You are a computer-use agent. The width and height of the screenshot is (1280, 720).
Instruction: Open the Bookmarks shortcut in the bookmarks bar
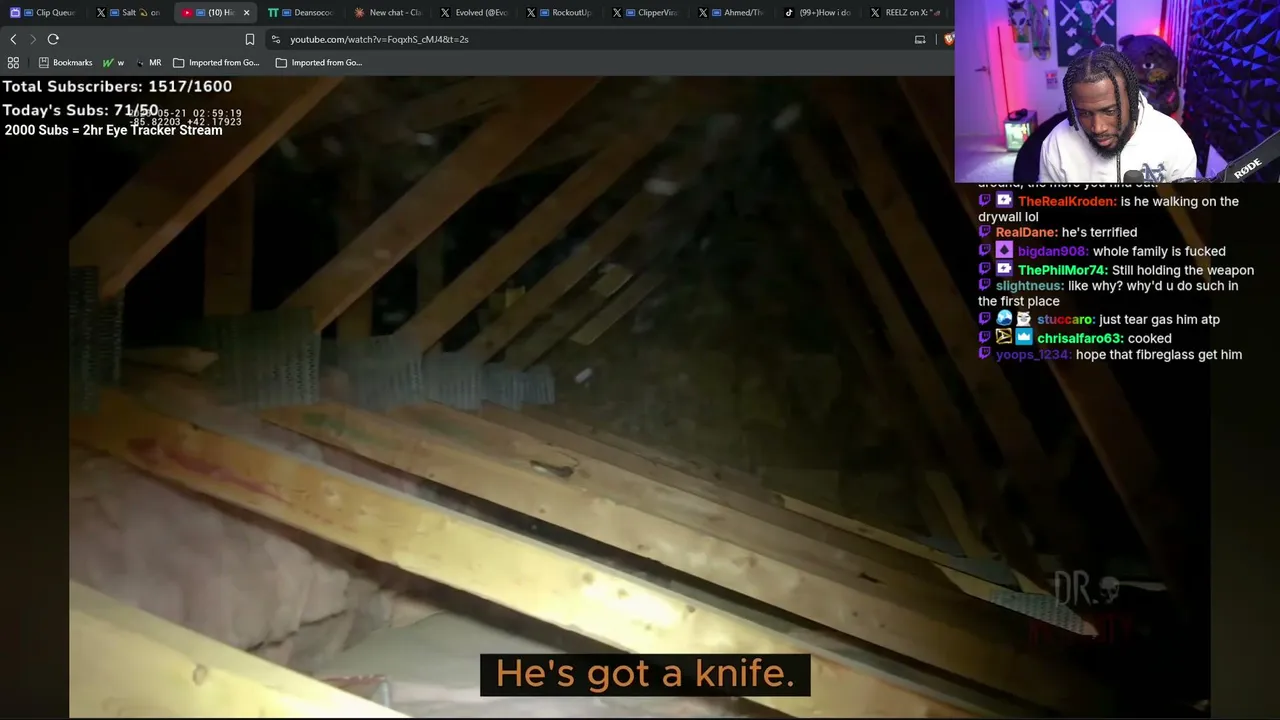click(65, 62)
